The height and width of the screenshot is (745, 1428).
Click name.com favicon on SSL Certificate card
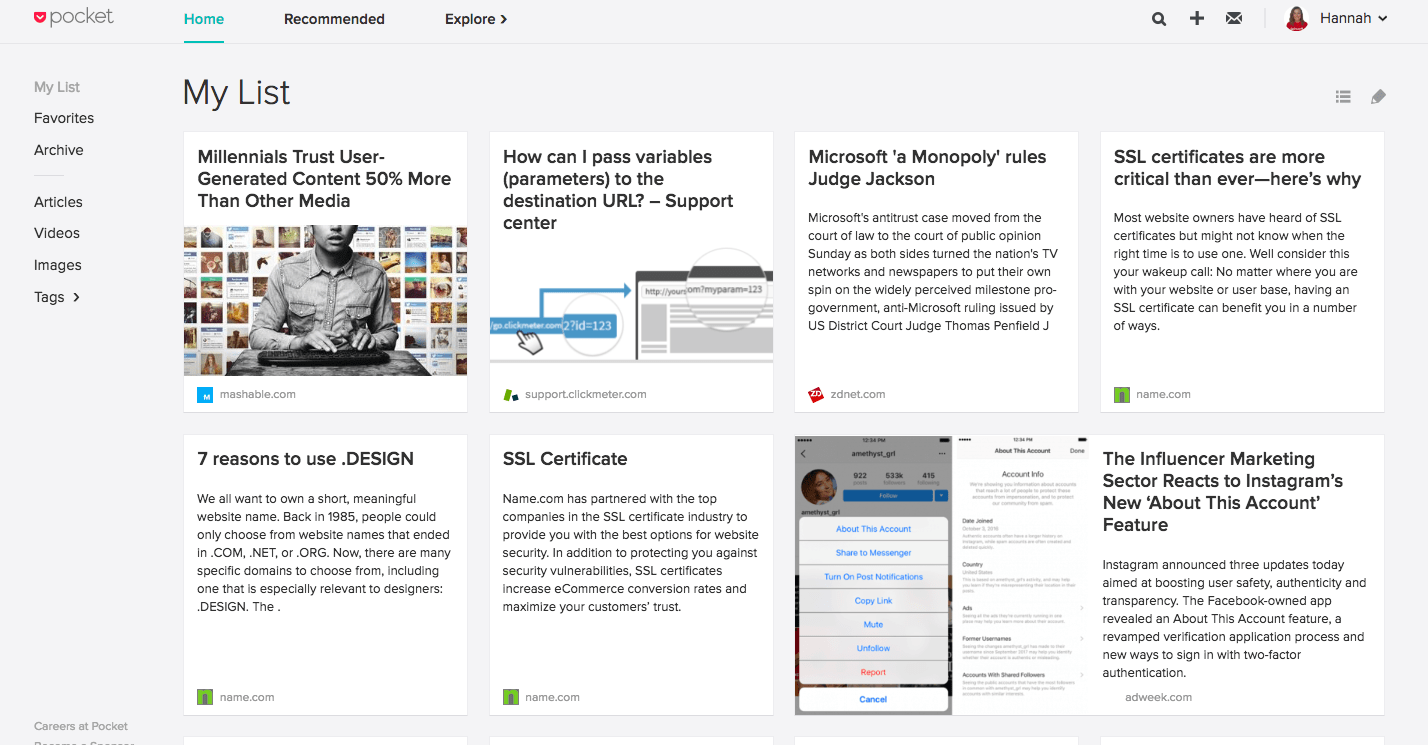tap(511, 697)
